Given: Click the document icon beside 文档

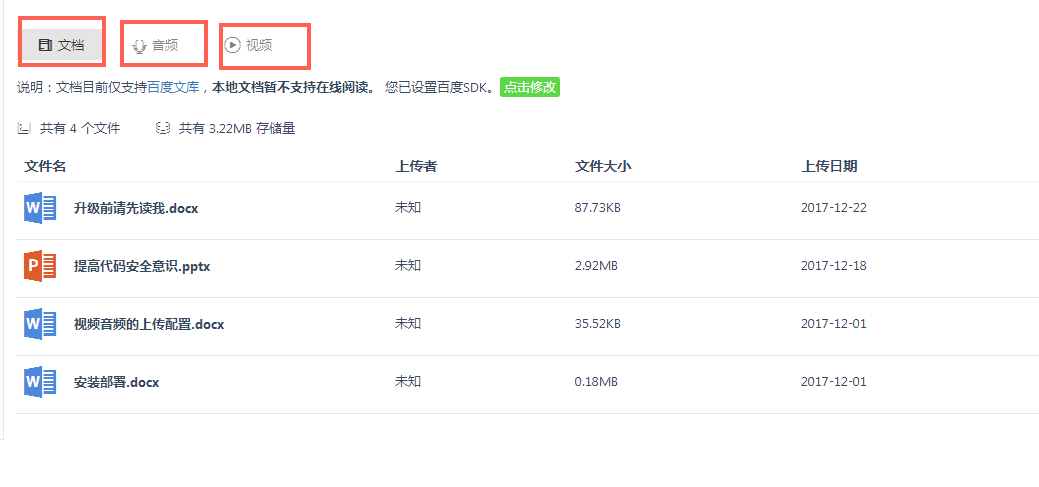Looking at the screenshot, I should click(x=45, y=46).
